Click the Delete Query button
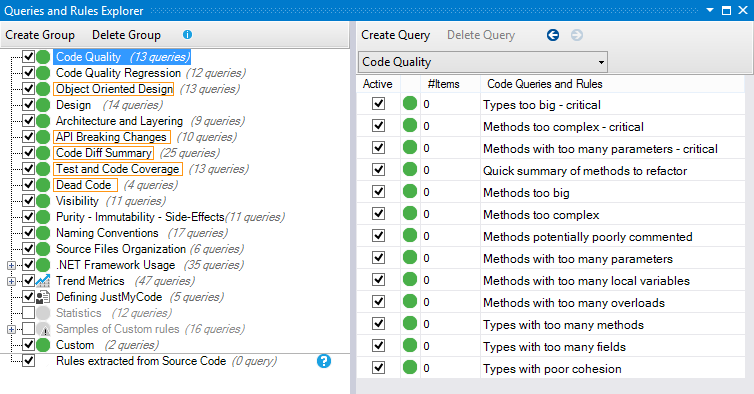This screenshot has width=754, height=394. pos(481,35)
